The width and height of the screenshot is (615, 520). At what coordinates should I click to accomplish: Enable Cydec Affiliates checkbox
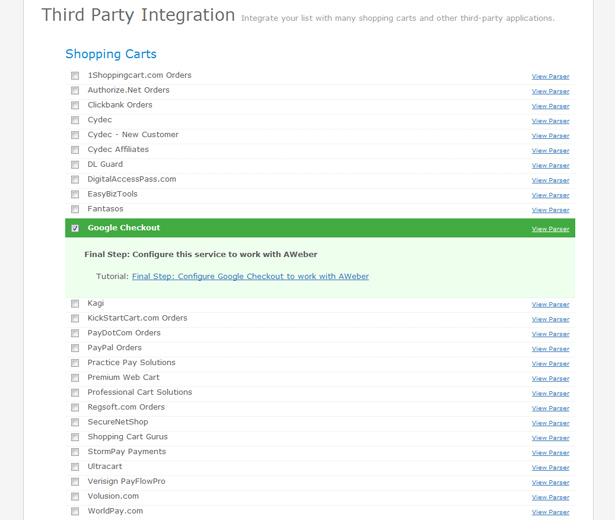[x=75, y=150]
